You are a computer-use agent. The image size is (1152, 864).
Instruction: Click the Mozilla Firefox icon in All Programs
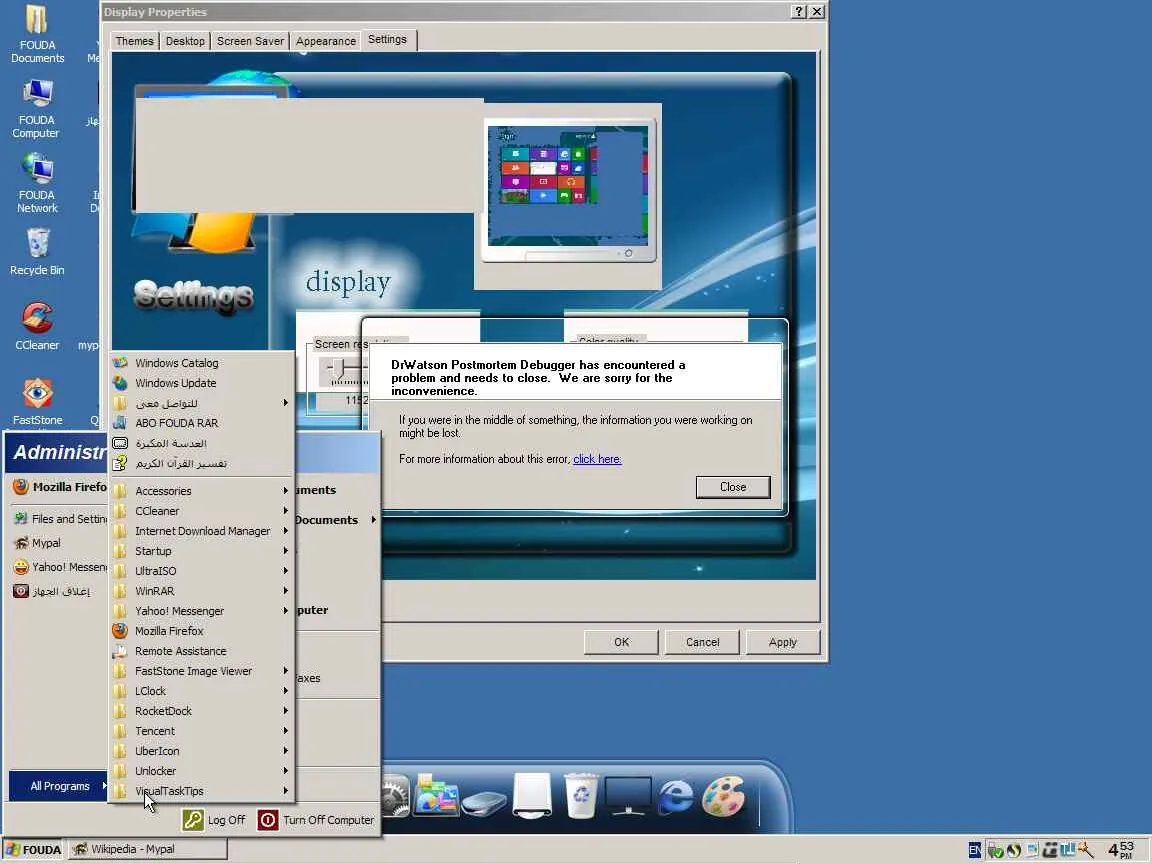coord(120,630)
